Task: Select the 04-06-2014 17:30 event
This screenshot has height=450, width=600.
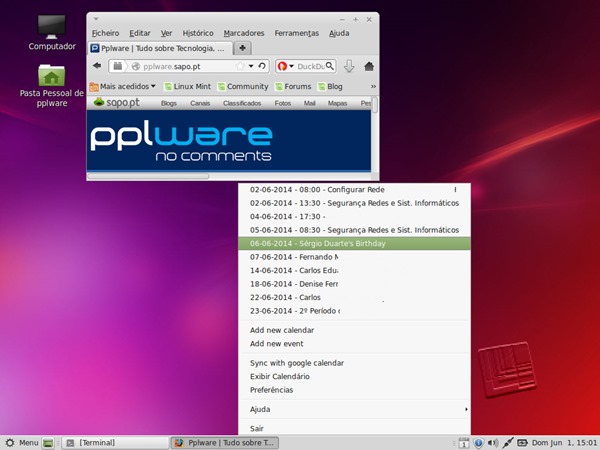Action: coord(354,216)
